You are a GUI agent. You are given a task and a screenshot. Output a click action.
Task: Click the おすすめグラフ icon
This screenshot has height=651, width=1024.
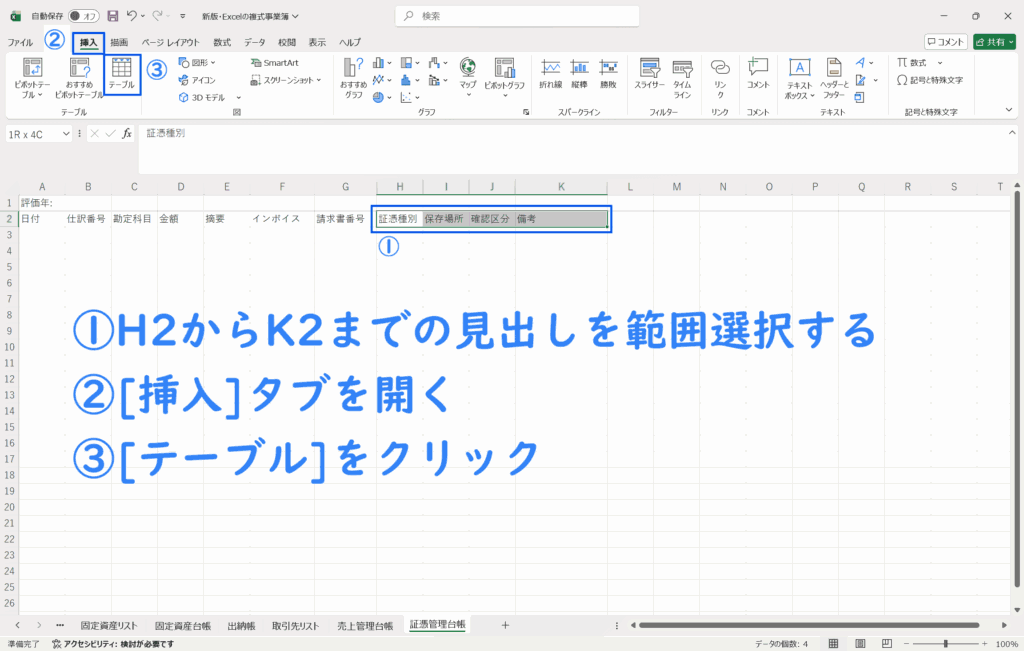coord(354,76)
